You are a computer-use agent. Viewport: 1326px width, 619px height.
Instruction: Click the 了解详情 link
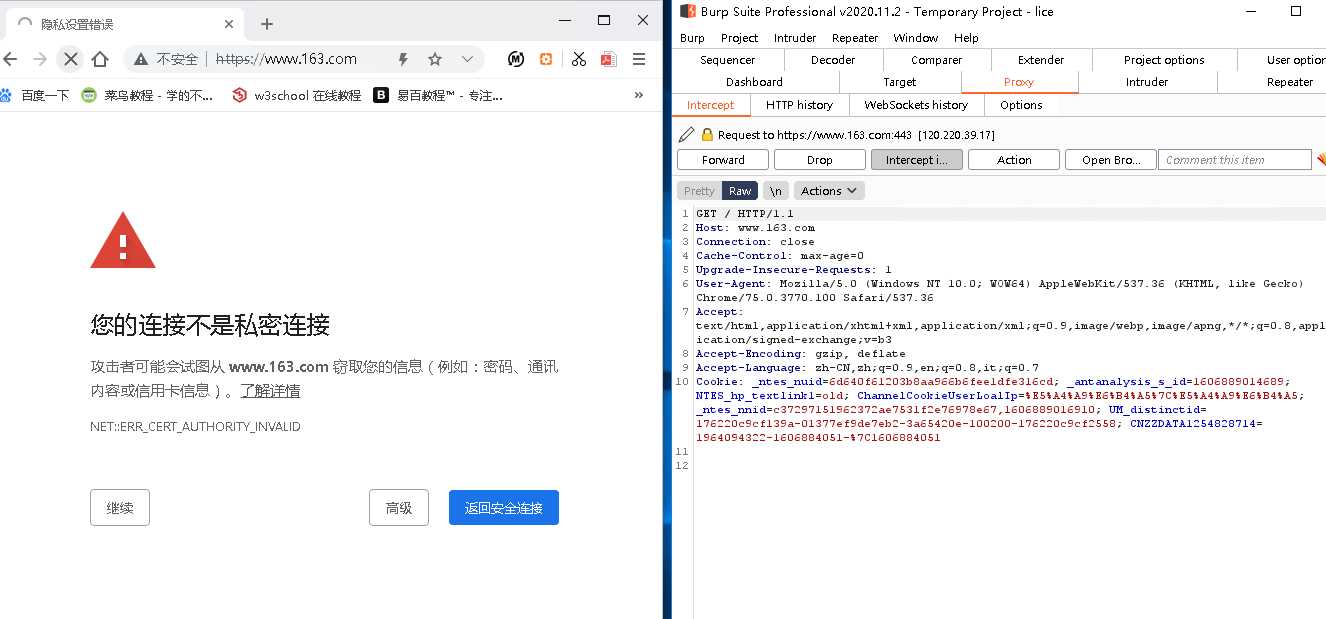coord(270,391)
